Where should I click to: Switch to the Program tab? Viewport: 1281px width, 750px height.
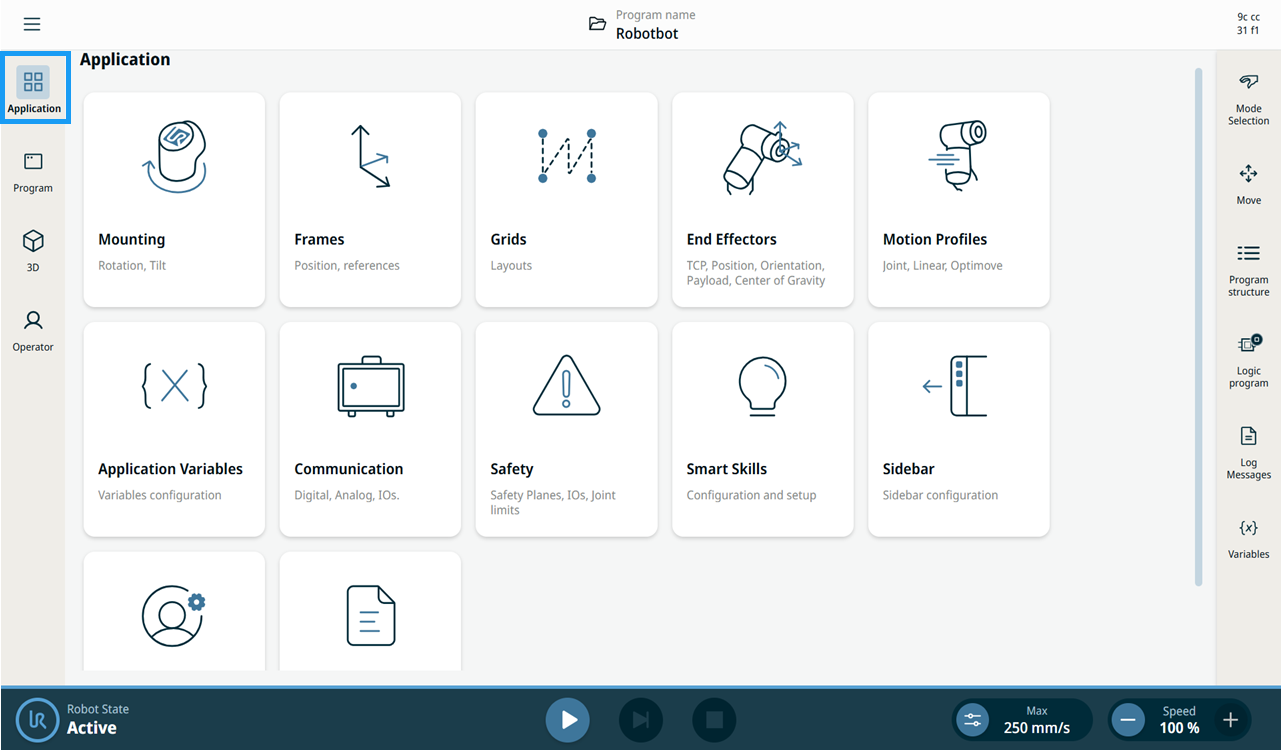click(x=33, y=172)
